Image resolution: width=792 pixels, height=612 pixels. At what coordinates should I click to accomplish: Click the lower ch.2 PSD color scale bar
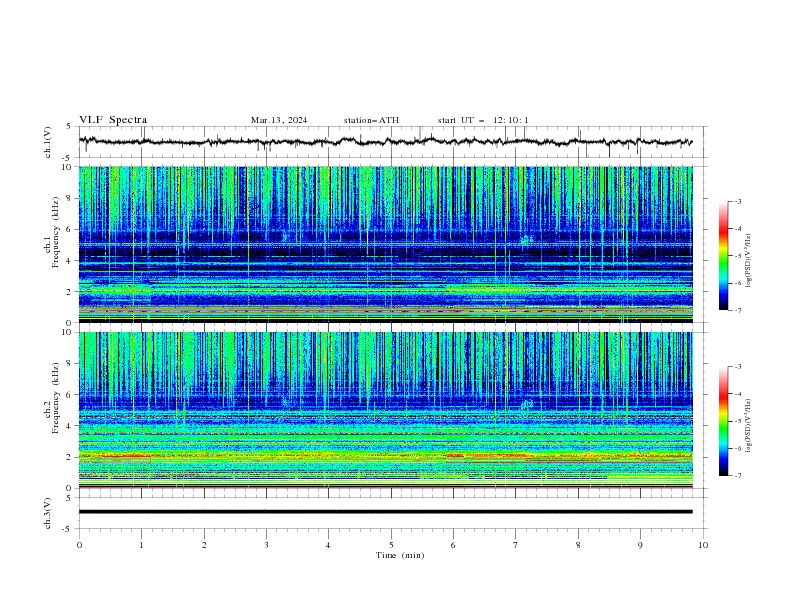tap(723, 421)
